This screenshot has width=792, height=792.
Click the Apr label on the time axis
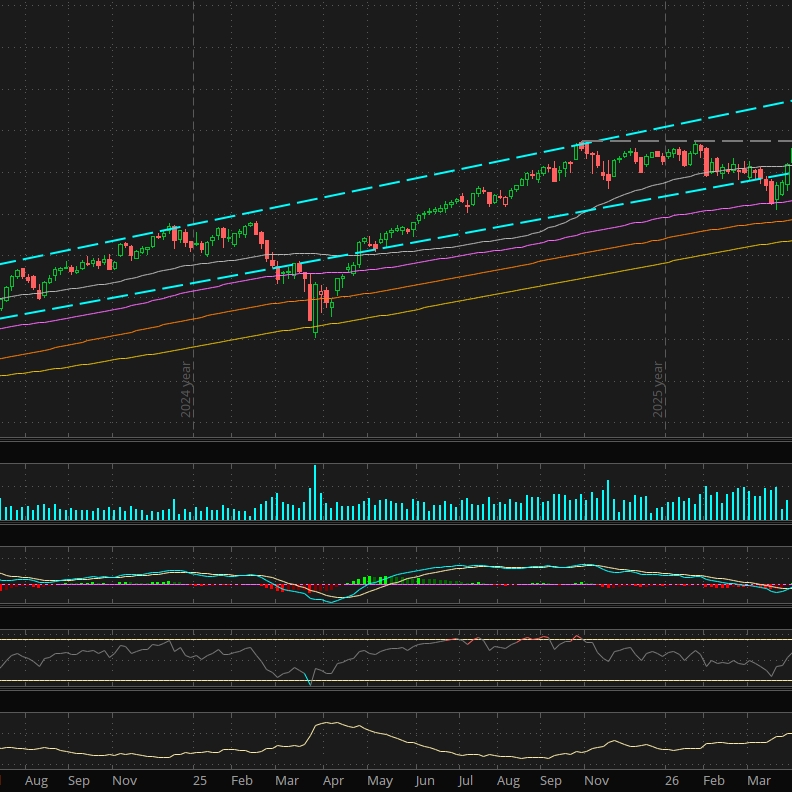333,781
